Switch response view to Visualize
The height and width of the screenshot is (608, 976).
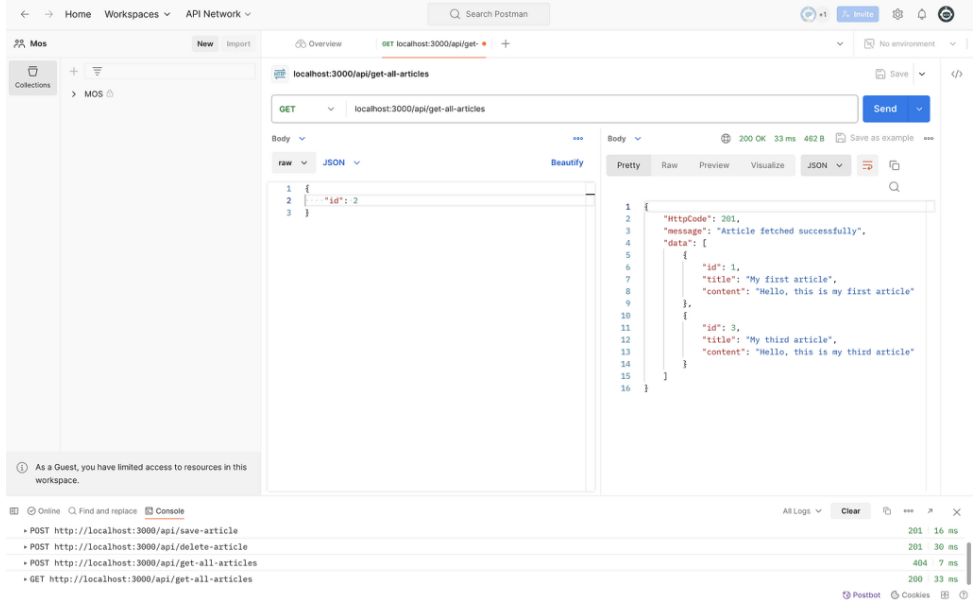pyautogui.click(x=767, y=166)
